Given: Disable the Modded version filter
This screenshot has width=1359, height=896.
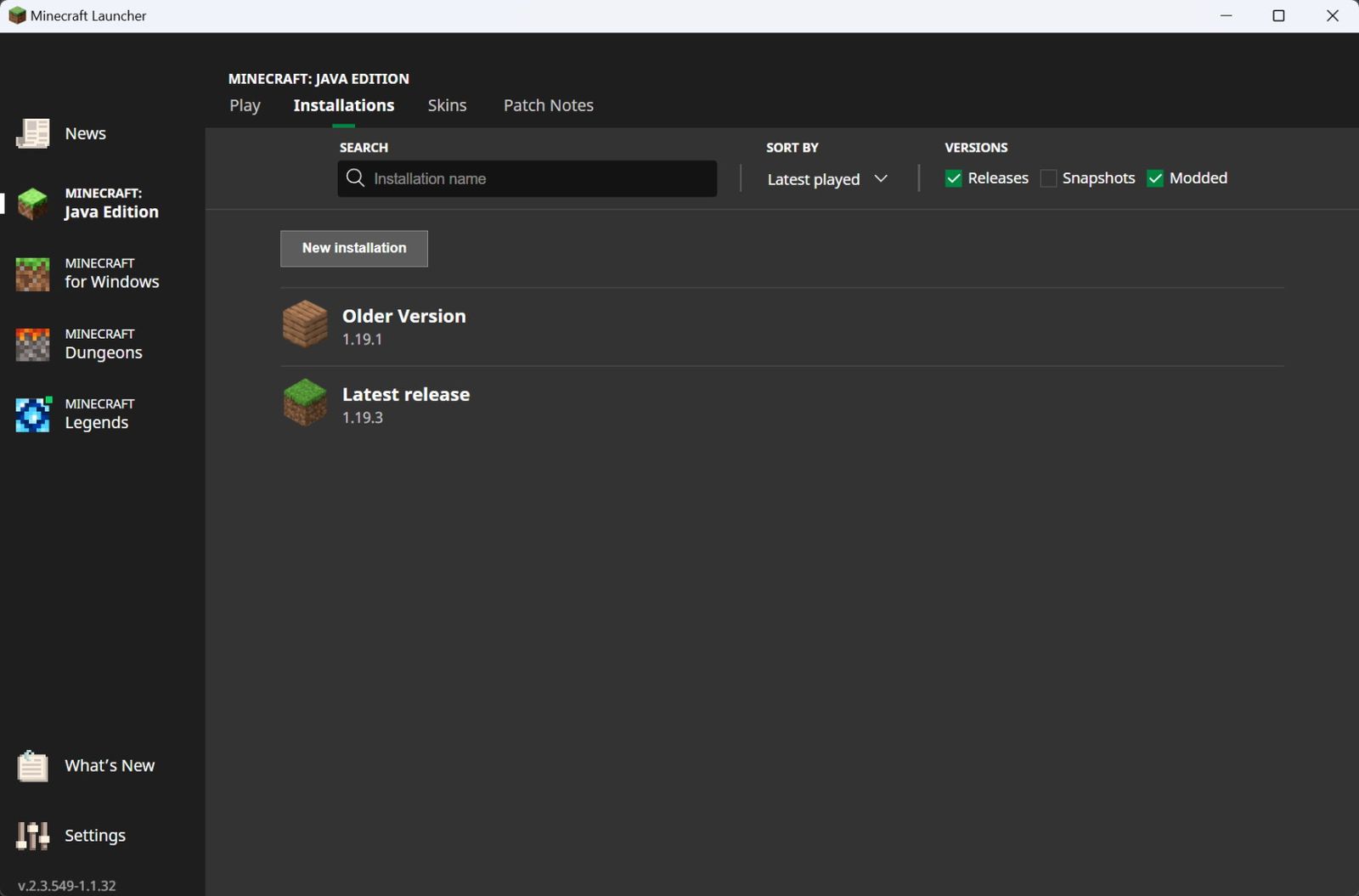Looking at the screenshot, I should point(1155,178).
